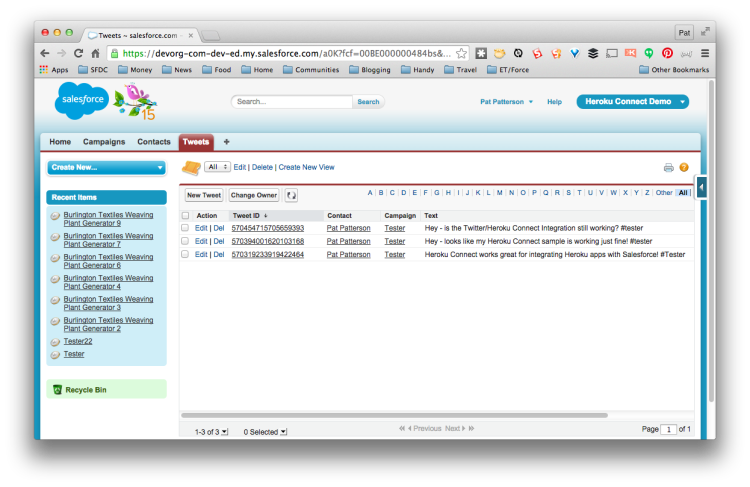Bookmark this page with the star icon
Screen dimensions: 750x487
click(x=461, y=53)
